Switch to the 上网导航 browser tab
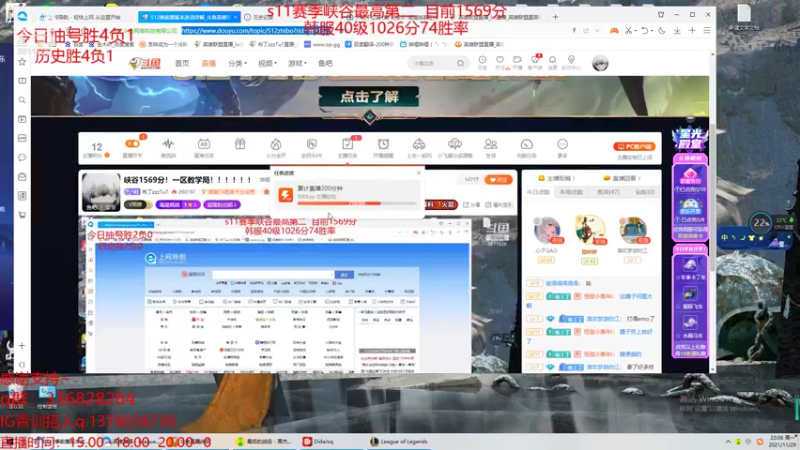 84,17
